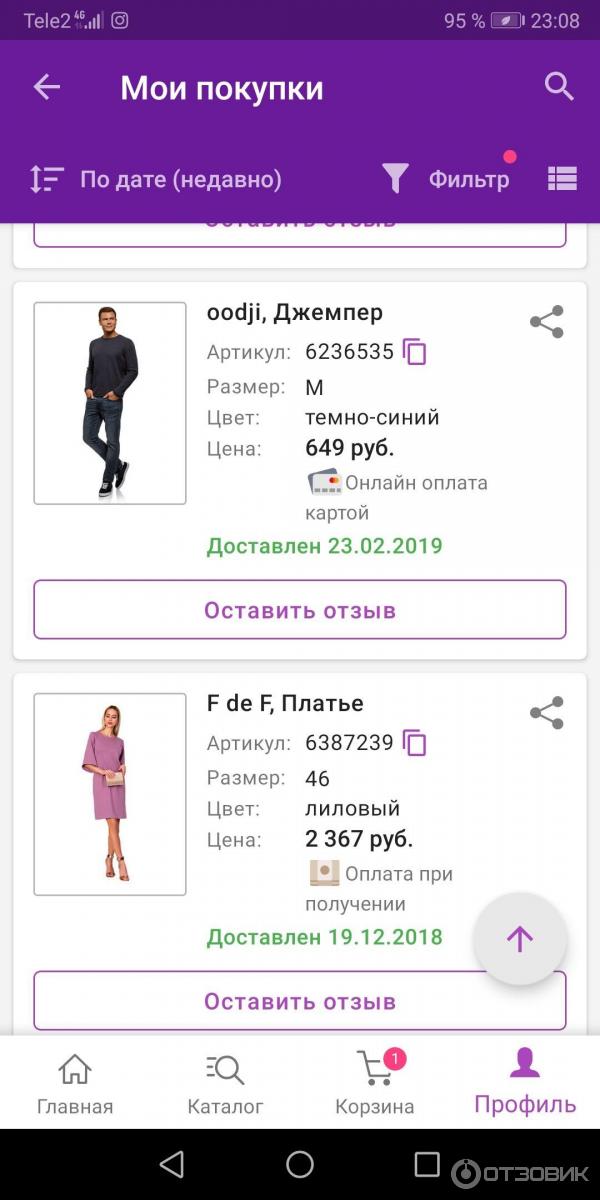Share the F de F Платье item
The width and height of the screenshot is (600, 1200).
547,713
